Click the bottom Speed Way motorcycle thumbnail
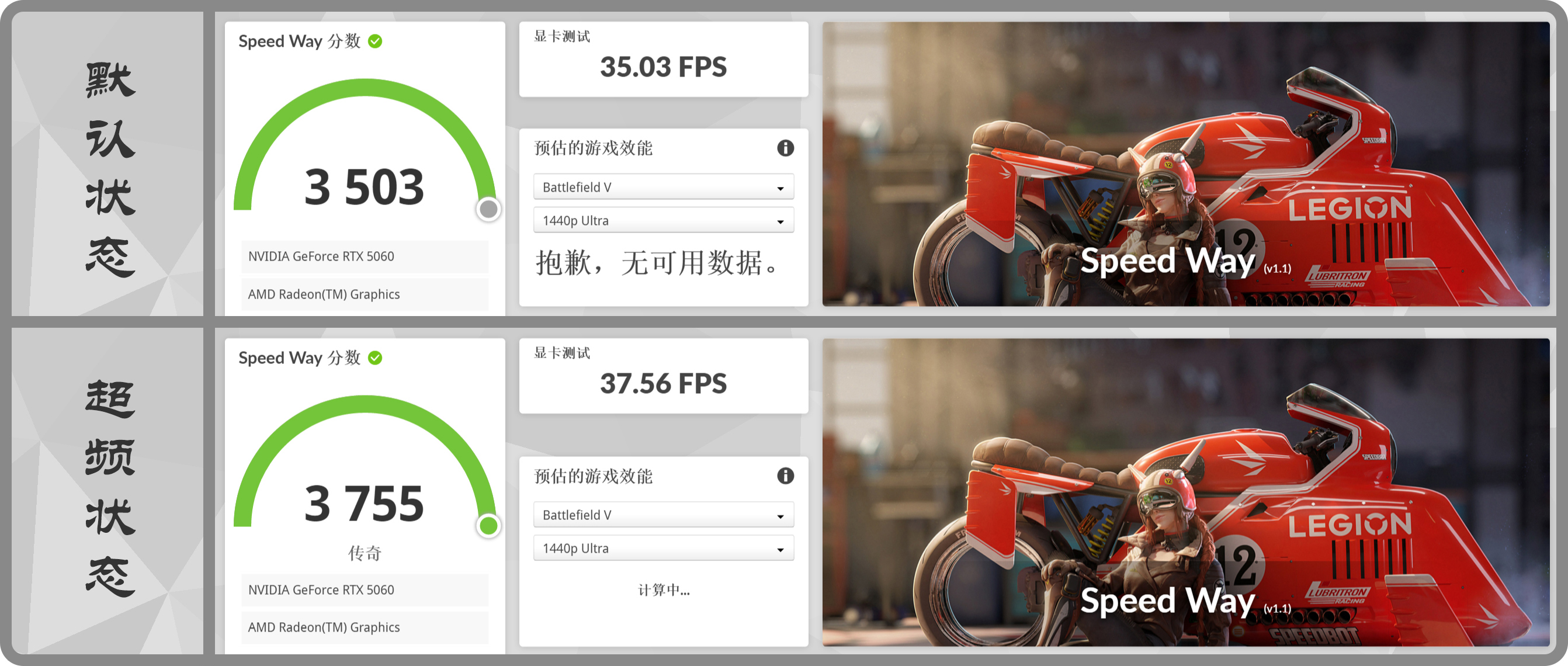Screen dimensions: 1568x666 pyautogui.click(x=1185, y=492)
